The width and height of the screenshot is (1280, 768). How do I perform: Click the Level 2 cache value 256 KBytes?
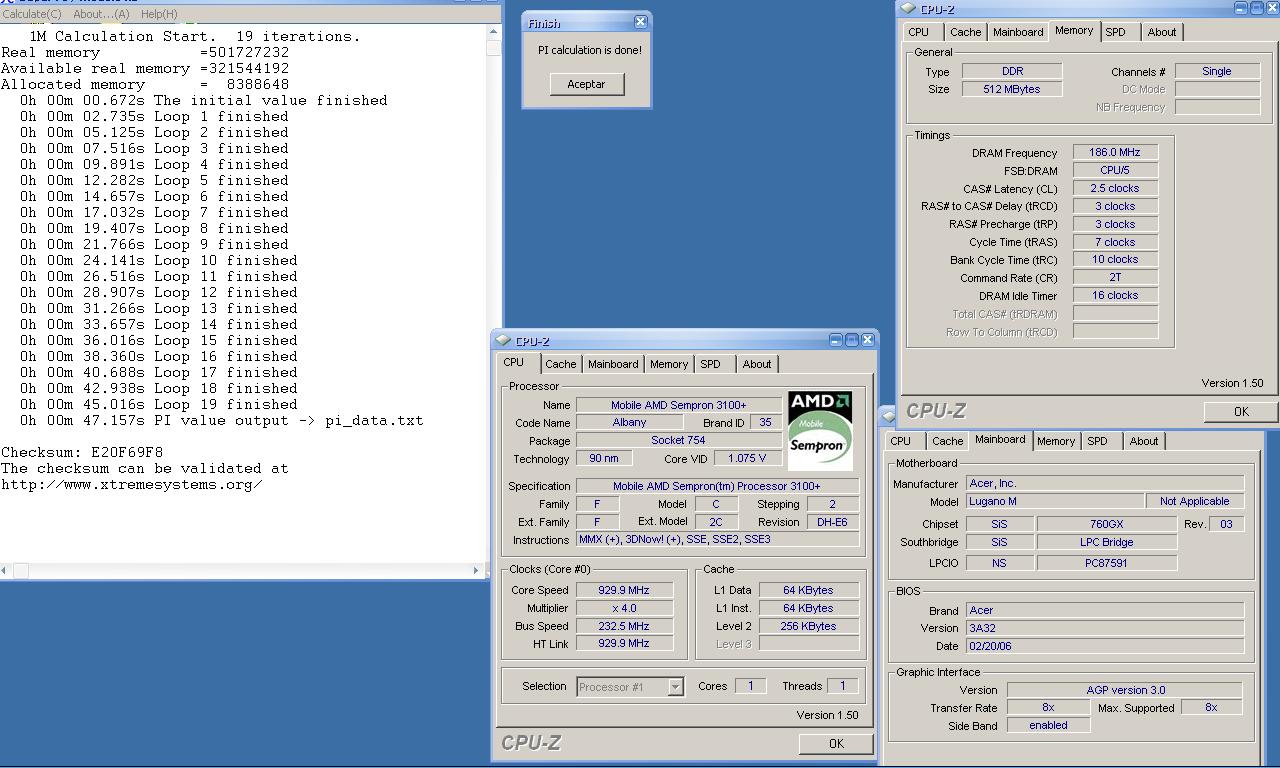tap(809, 626)
